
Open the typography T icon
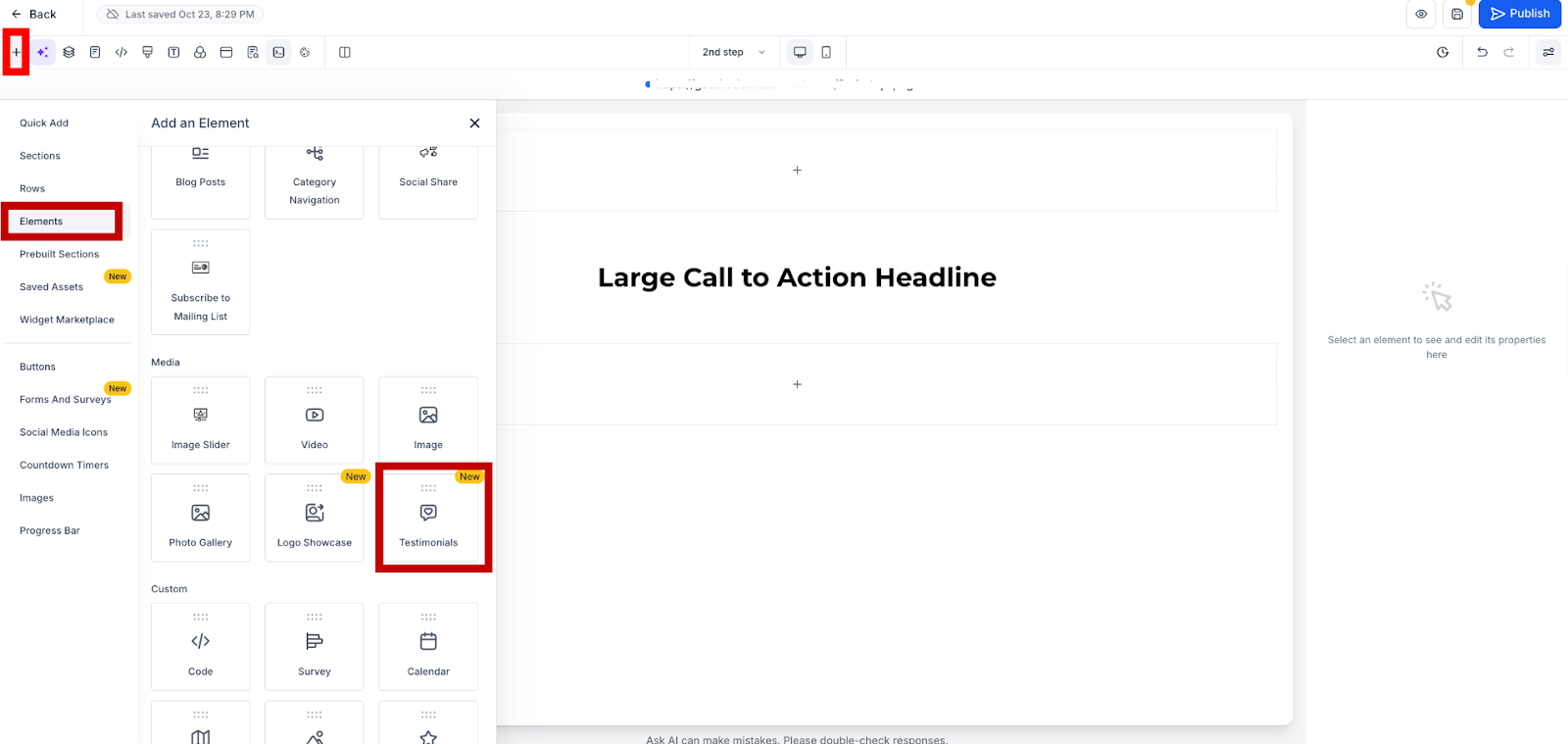[173, 52]
